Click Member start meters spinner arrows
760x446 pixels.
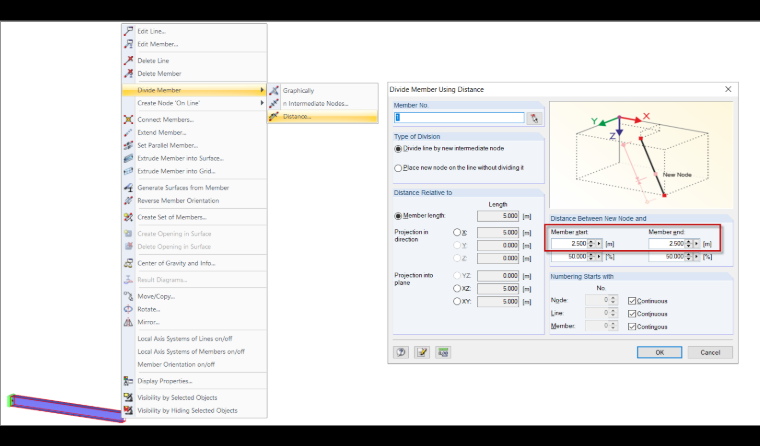point(591,244)
